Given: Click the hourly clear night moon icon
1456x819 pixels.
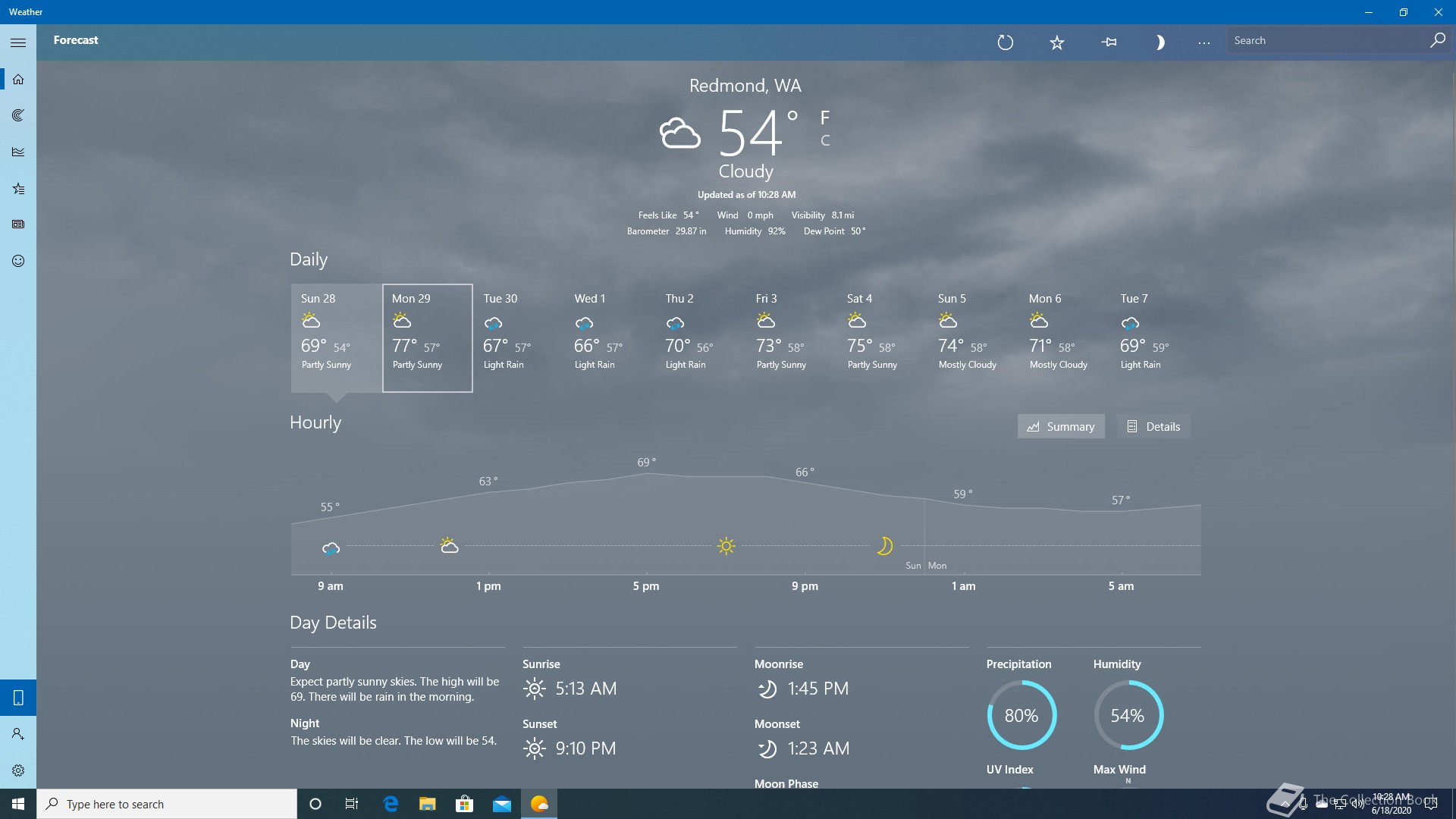Looking at the screenshot, I should (884, 545).
